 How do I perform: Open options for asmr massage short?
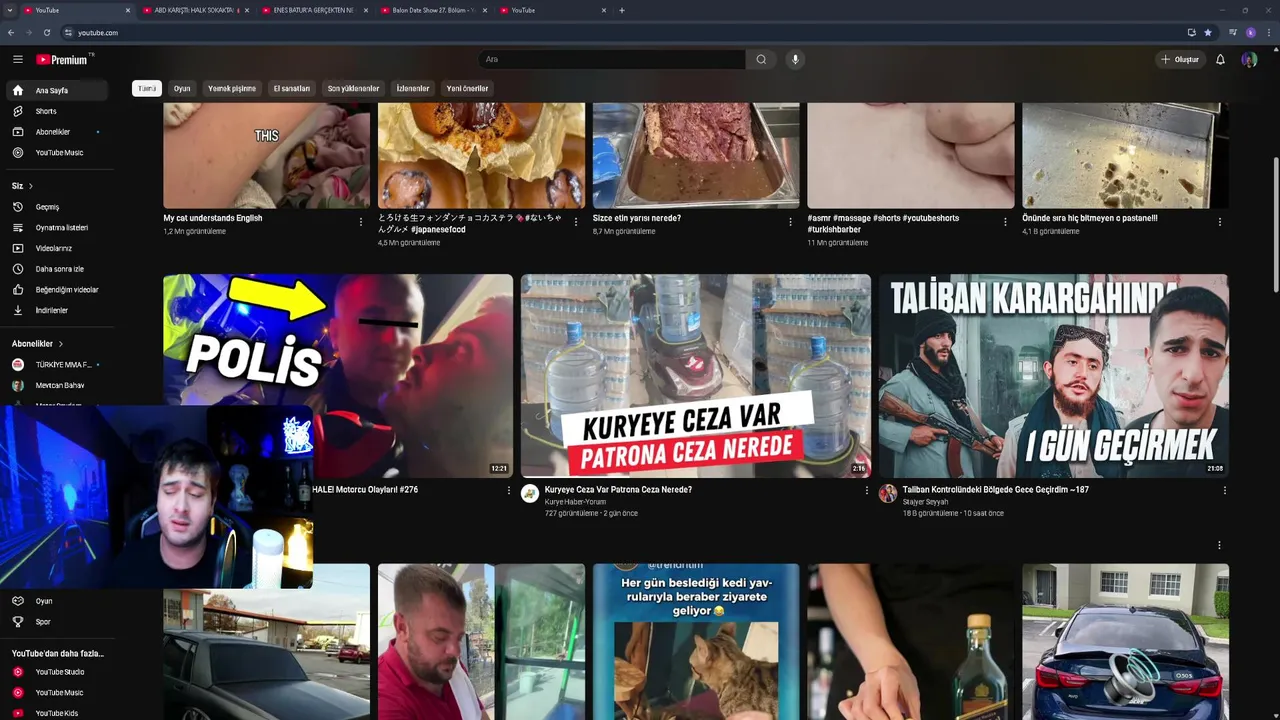[1005, 222]
